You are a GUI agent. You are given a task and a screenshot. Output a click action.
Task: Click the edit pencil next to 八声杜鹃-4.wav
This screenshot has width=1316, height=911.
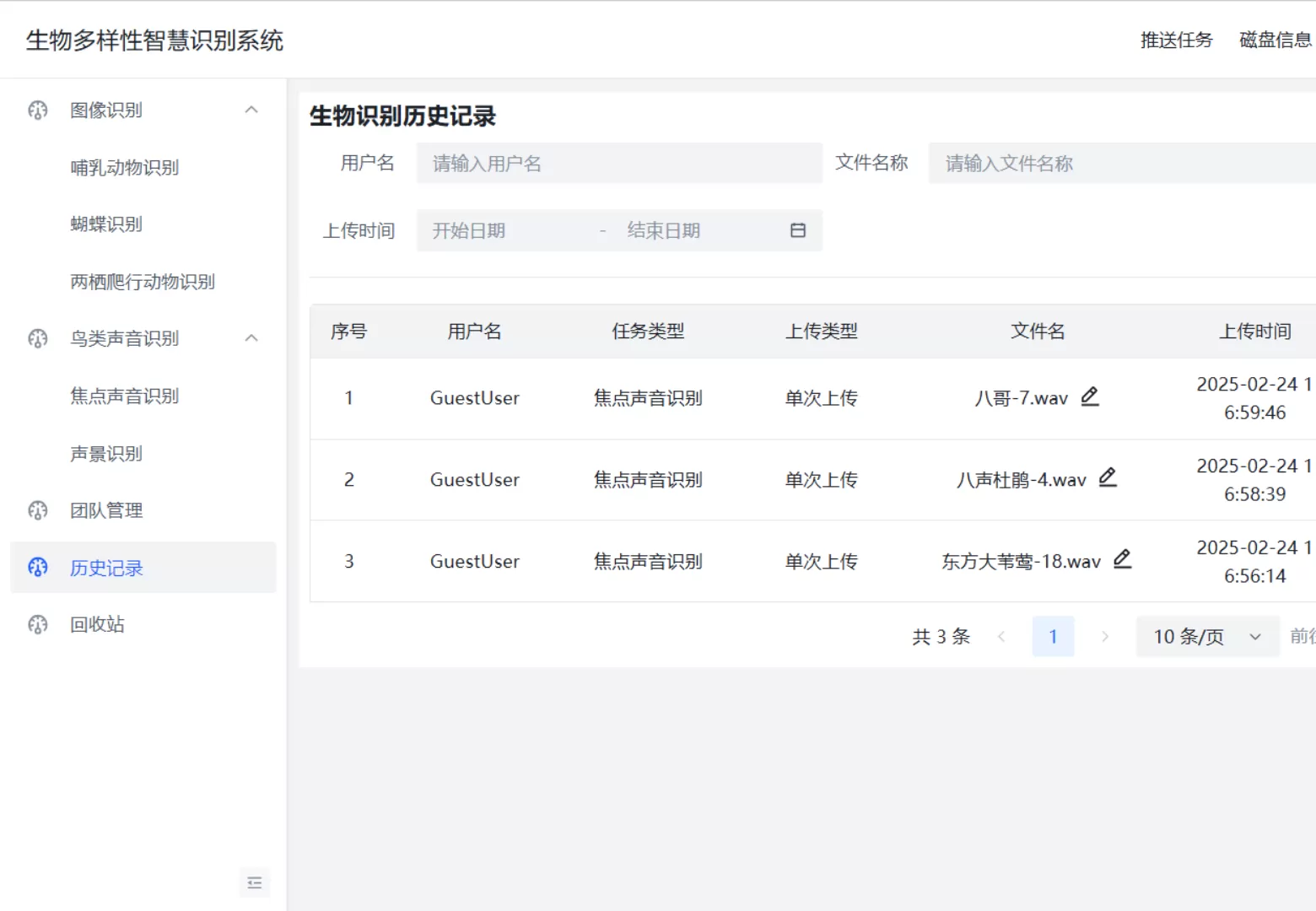tap(1108, 477)
